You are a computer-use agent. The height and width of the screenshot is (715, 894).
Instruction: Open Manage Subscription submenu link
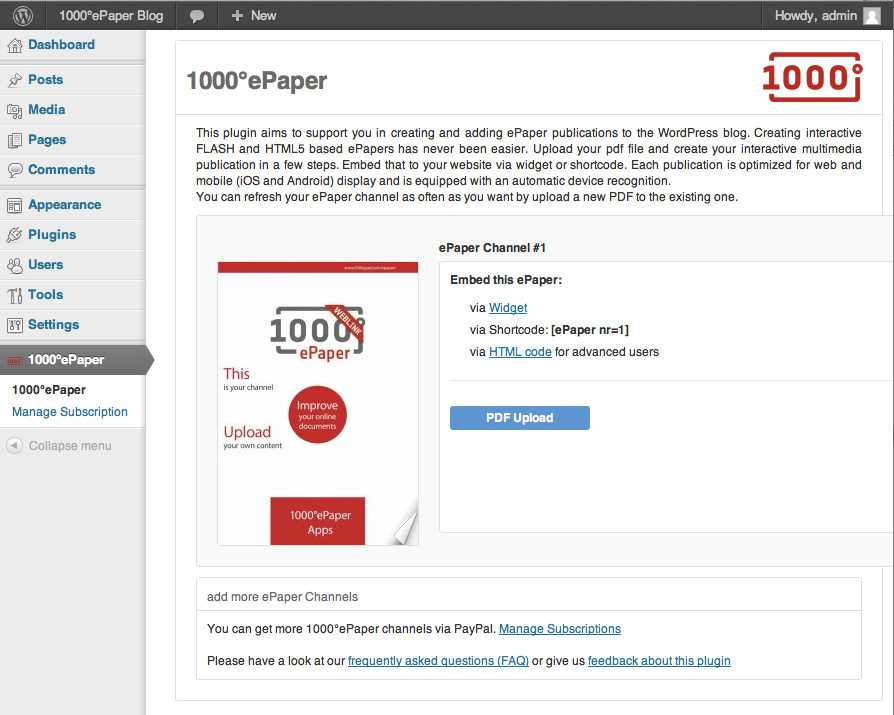tap(70, 412)
